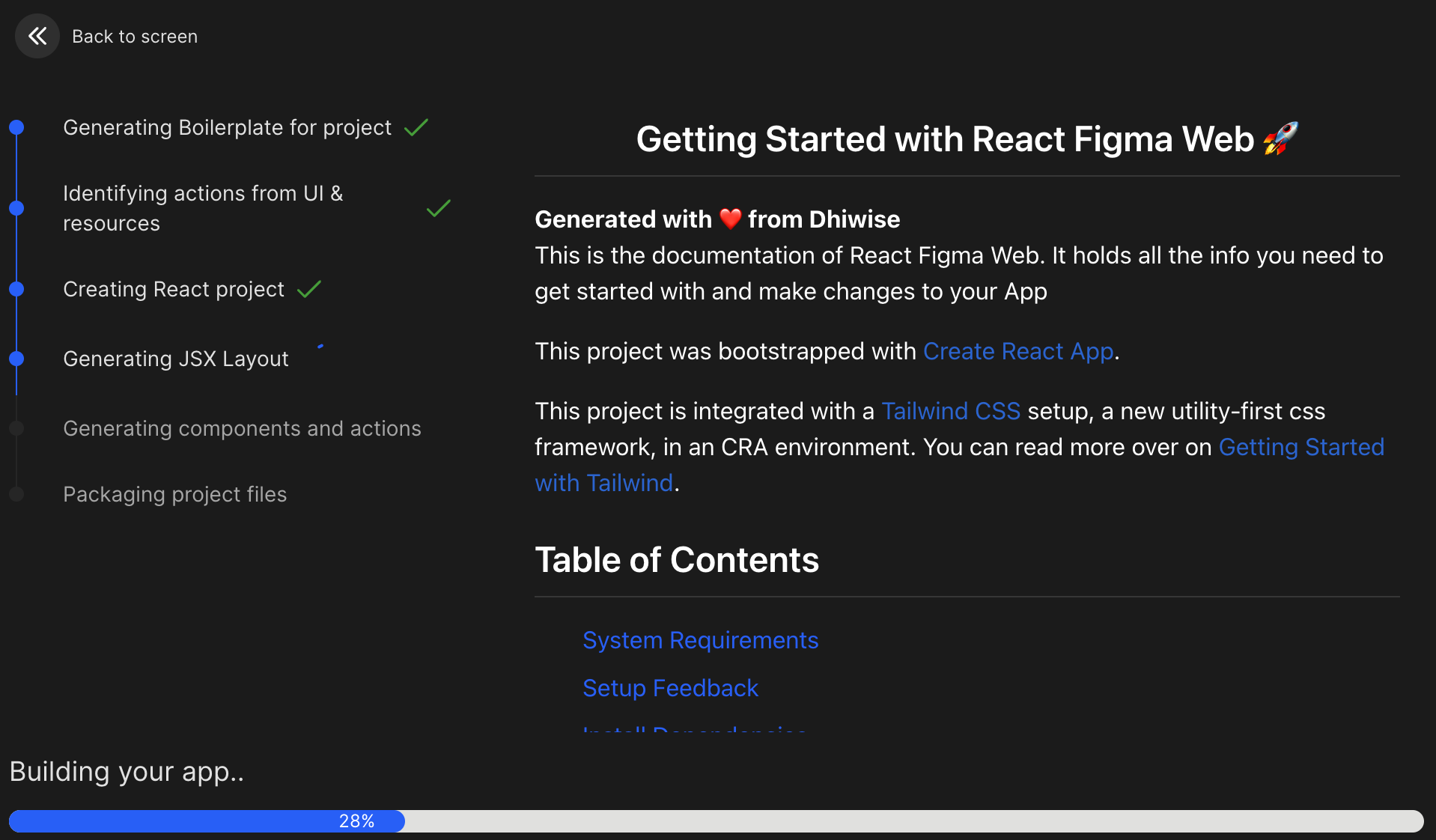Jump to System Requirements section
Screen dimensions: 1436x840
tap(700, 640)
